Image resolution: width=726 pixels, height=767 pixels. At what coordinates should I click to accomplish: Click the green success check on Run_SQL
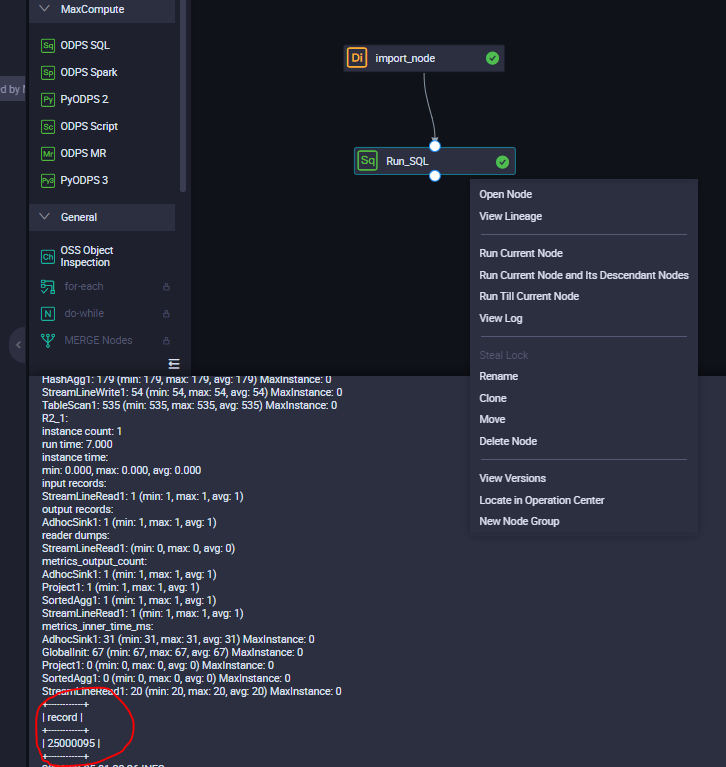pos(502,162)
